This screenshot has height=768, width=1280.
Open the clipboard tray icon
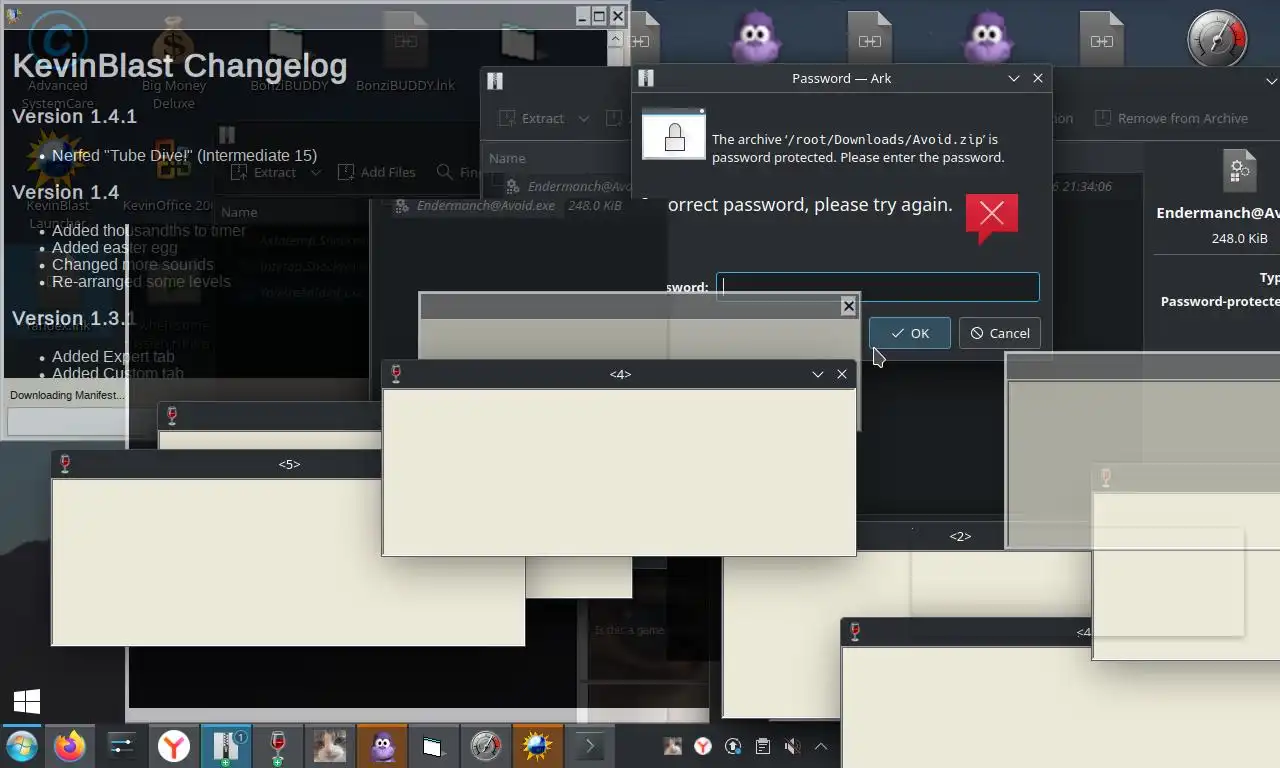[x=762, y=746]
